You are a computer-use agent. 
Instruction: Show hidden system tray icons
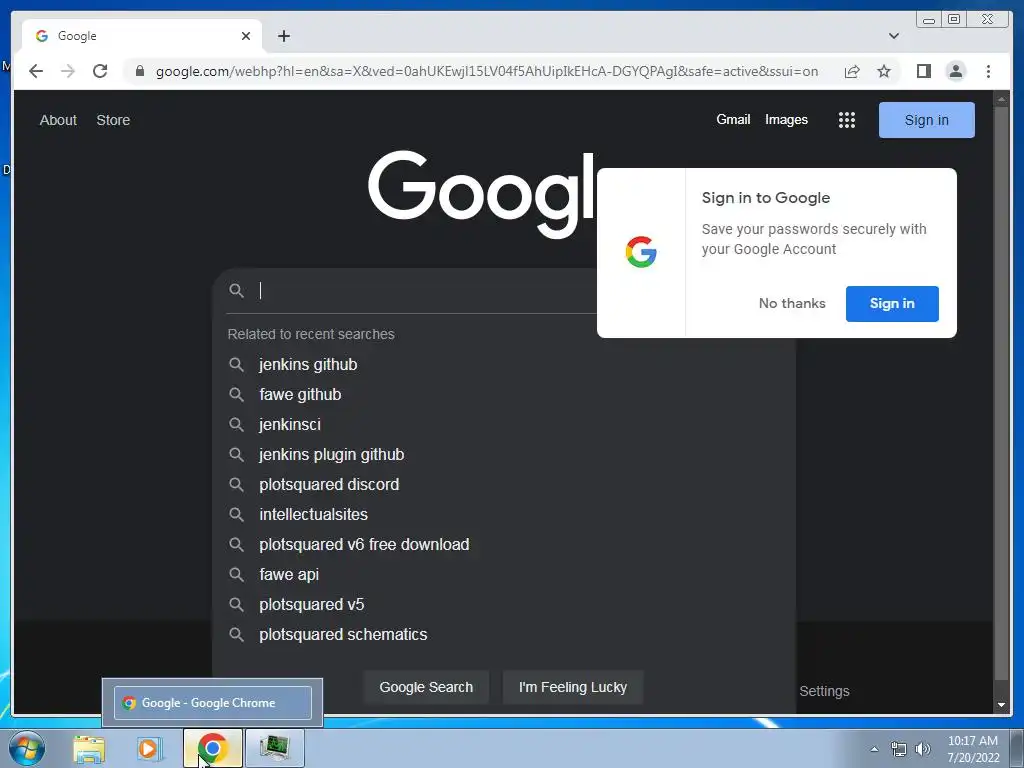tap(874, 749)
